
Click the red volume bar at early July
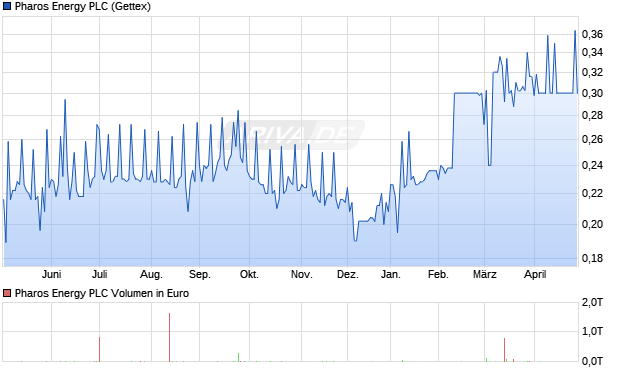pos(100,349)
